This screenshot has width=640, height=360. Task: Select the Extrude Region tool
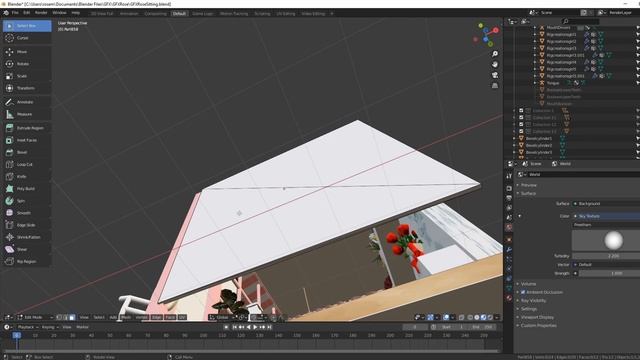27,128
